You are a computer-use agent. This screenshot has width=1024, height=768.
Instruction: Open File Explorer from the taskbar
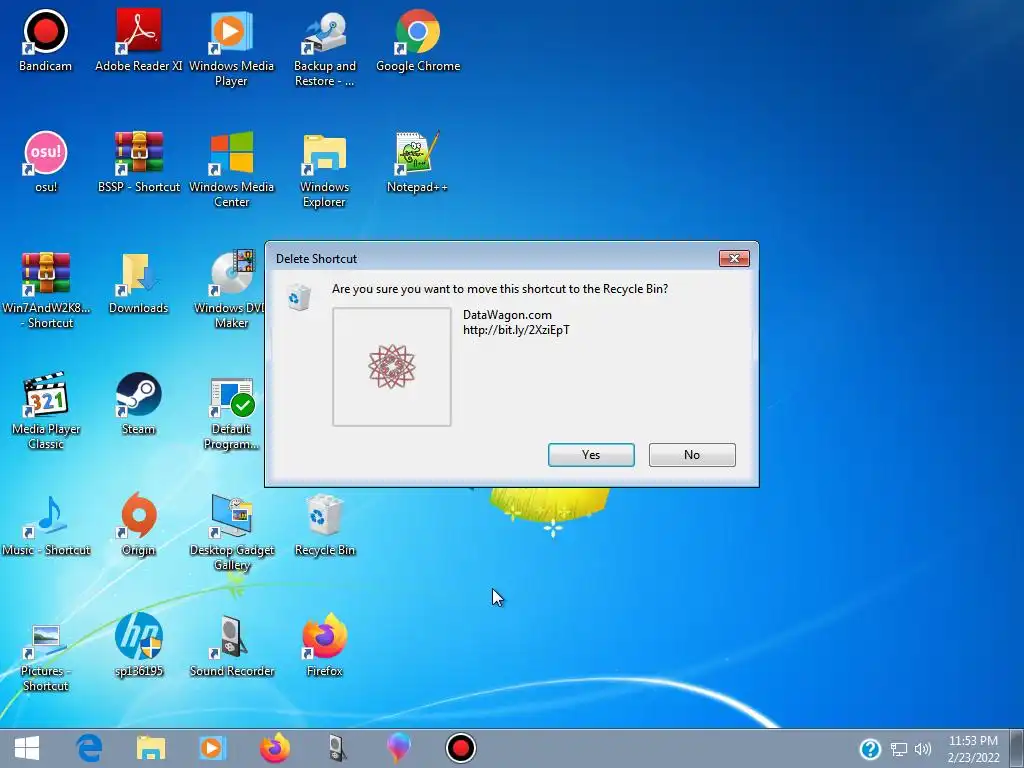151,748
